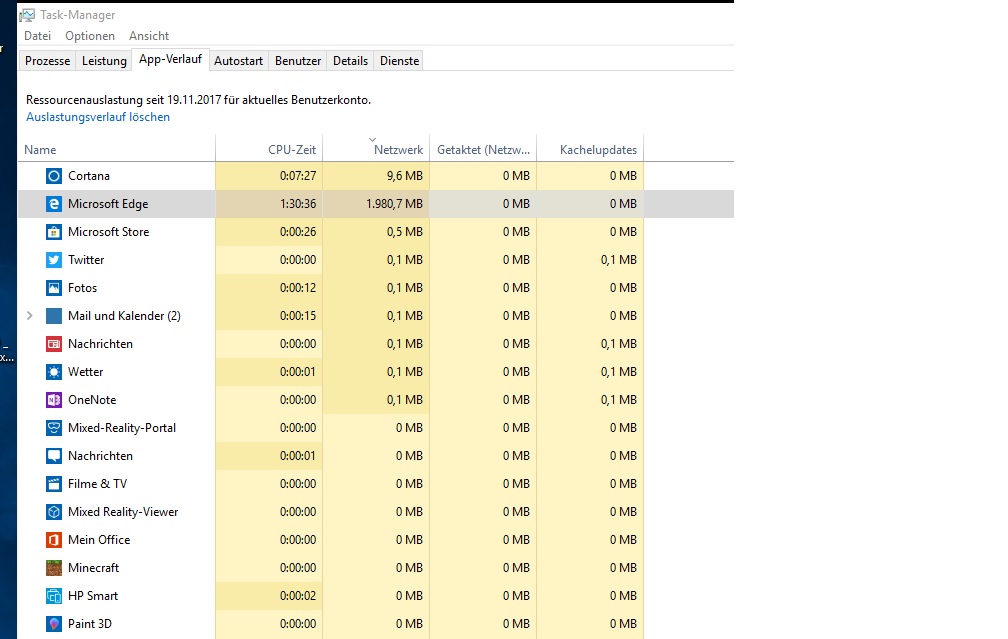Viewport: 1008px width, 639px height.
Task: Click the Mail und Kalender icon
Action: (x=54, y=316)
